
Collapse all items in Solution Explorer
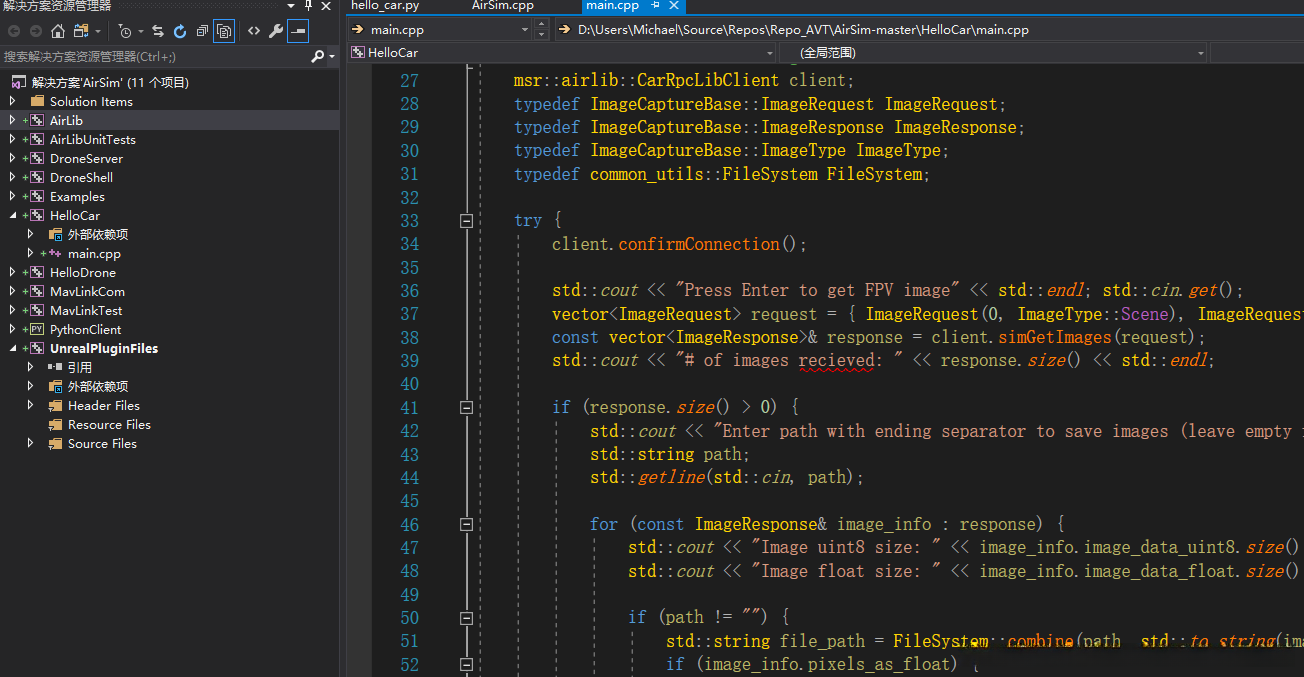(x=202, y=31)
